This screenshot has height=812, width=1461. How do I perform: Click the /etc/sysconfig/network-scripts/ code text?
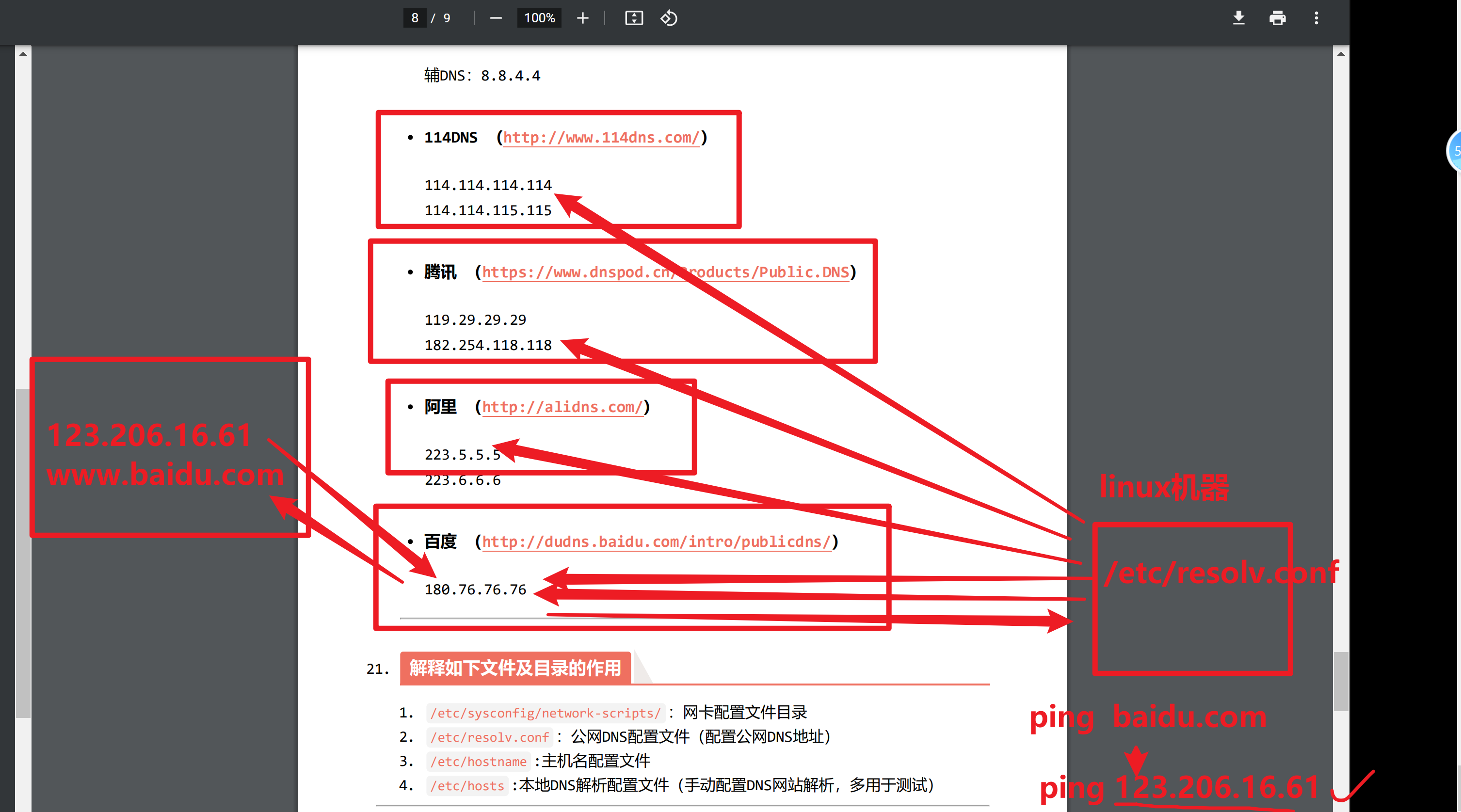click(x=545, y=713)
